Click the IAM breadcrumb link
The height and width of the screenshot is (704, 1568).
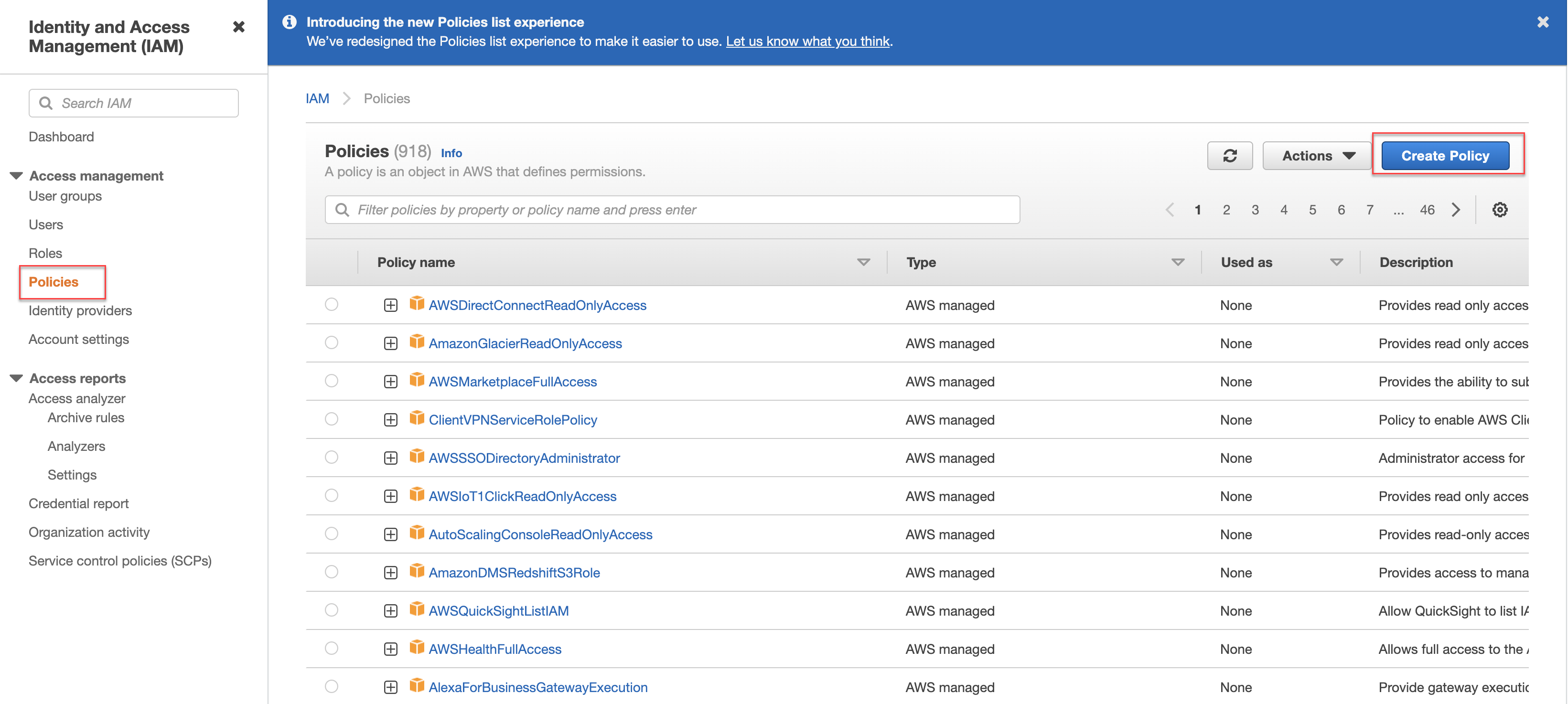point(317,98)
